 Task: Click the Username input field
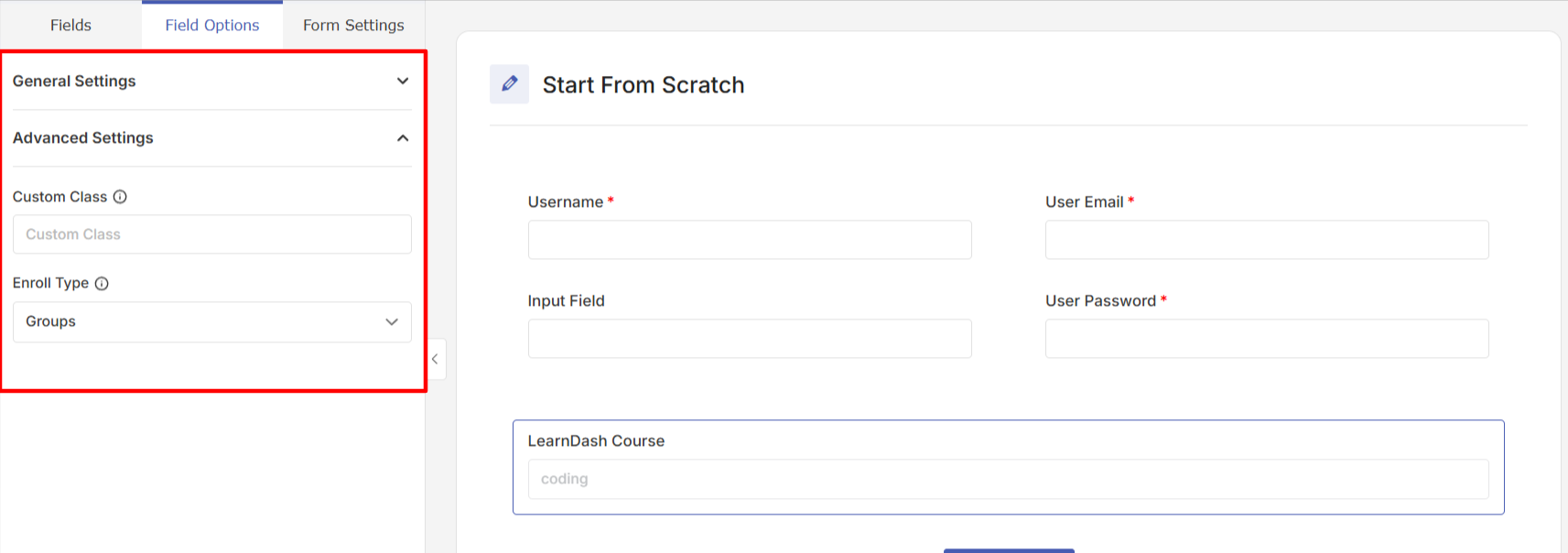click(750, 240)
